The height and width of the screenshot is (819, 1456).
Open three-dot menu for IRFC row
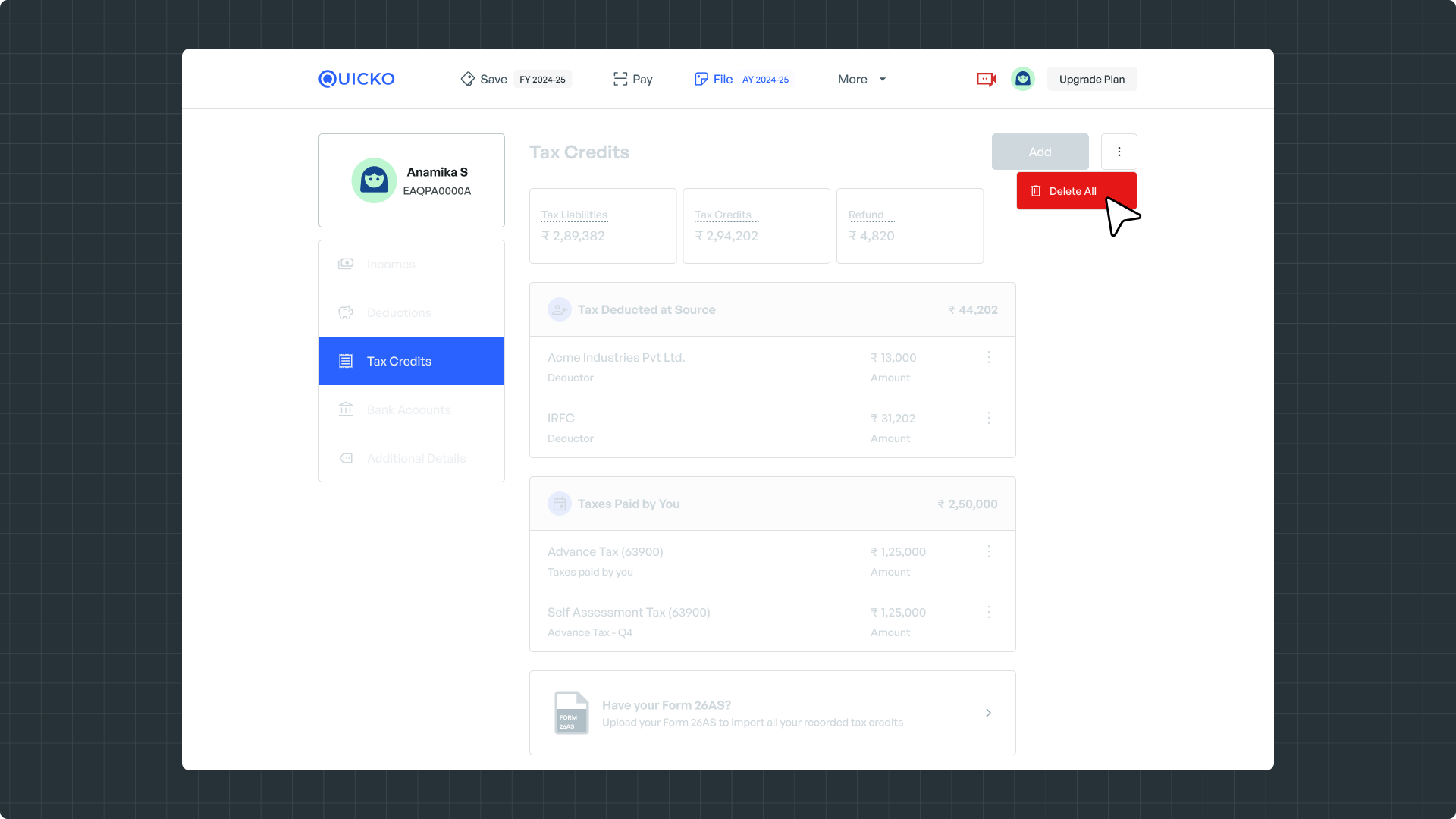[x=988, y=418]
